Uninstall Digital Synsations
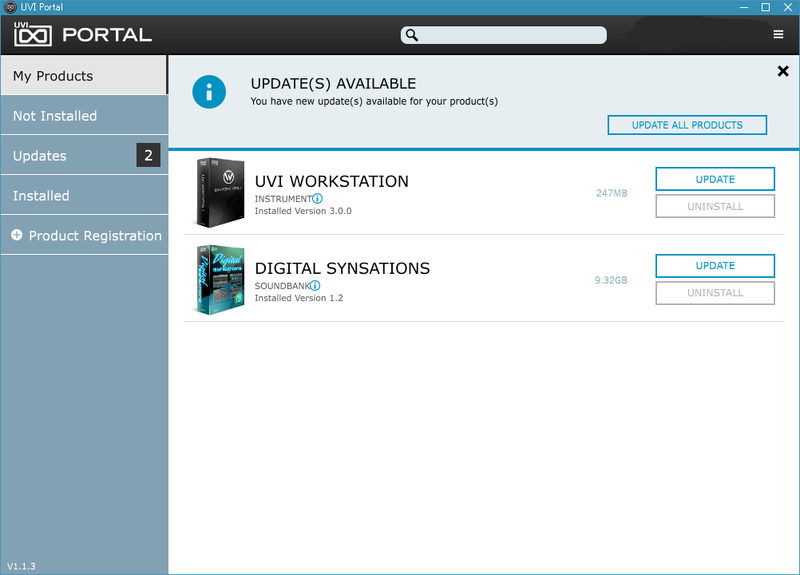This screenshot has width=800, height=575. (715, 293)
